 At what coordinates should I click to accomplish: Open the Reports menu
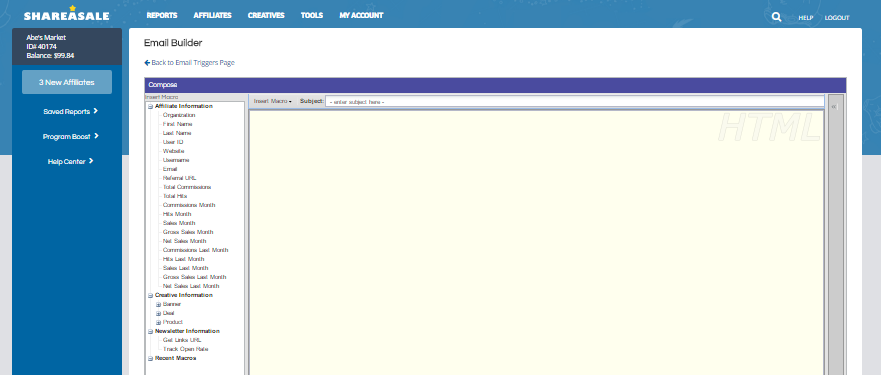[x=162, y=15]
